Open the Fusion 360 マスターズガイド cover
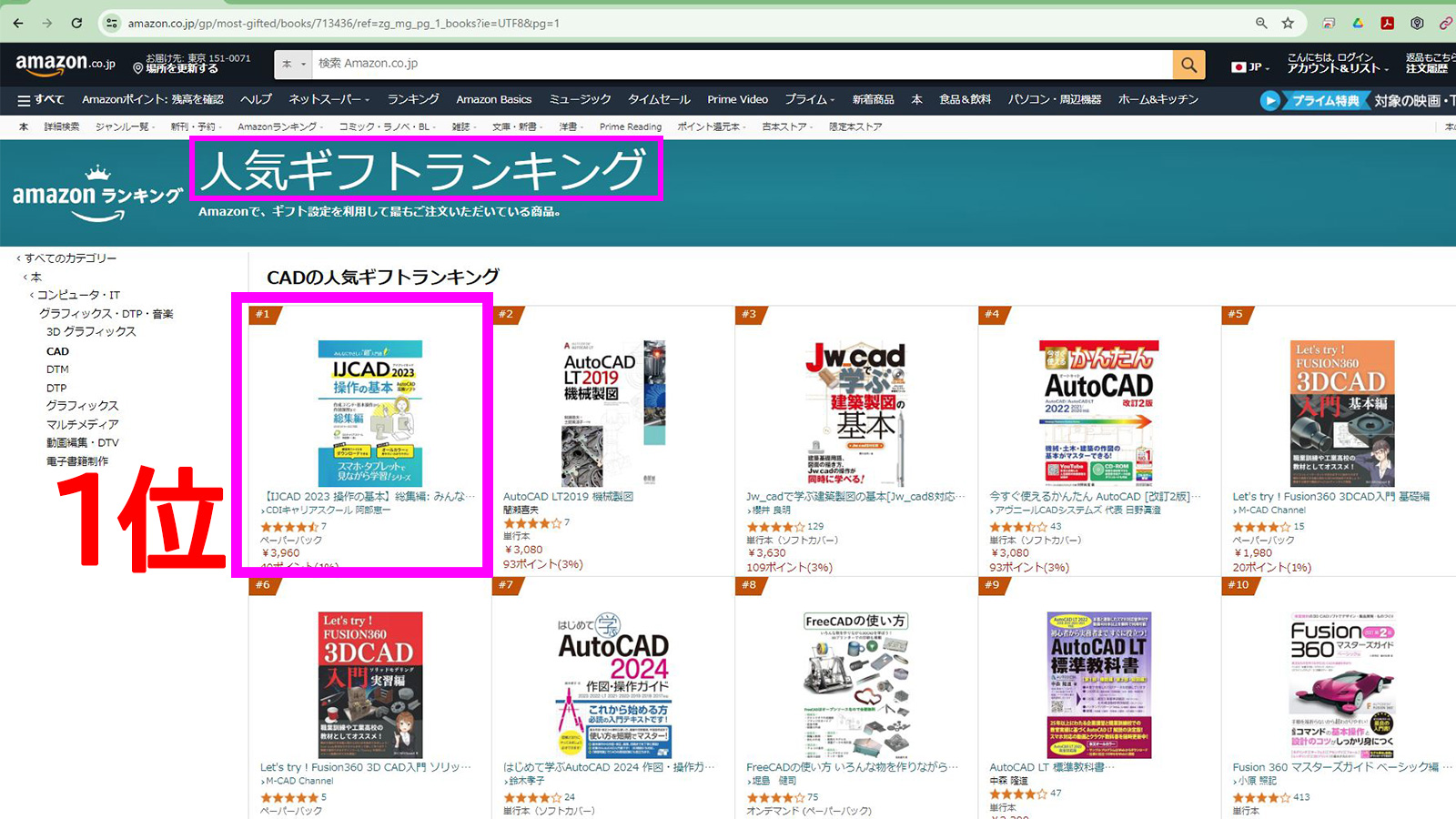 1342,685
